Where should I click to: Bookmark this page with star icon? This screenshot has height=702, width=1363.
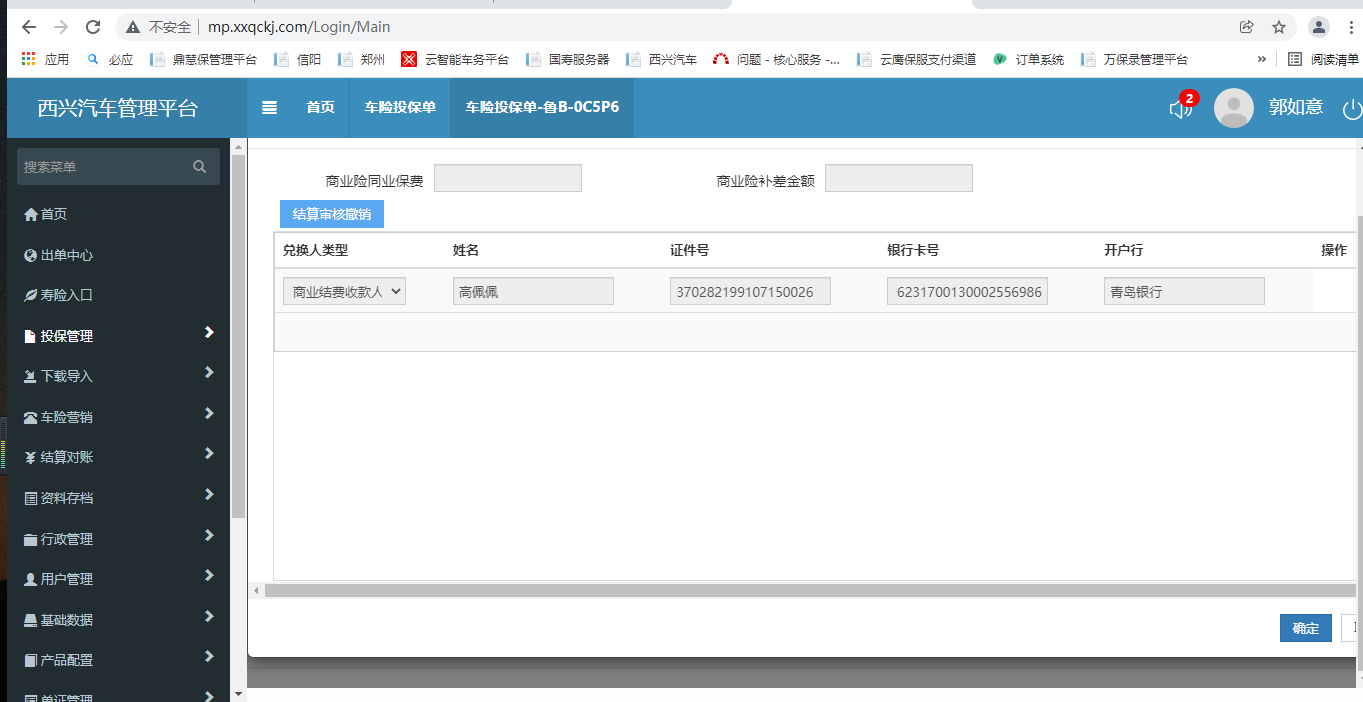click(x=1278, y=27)
